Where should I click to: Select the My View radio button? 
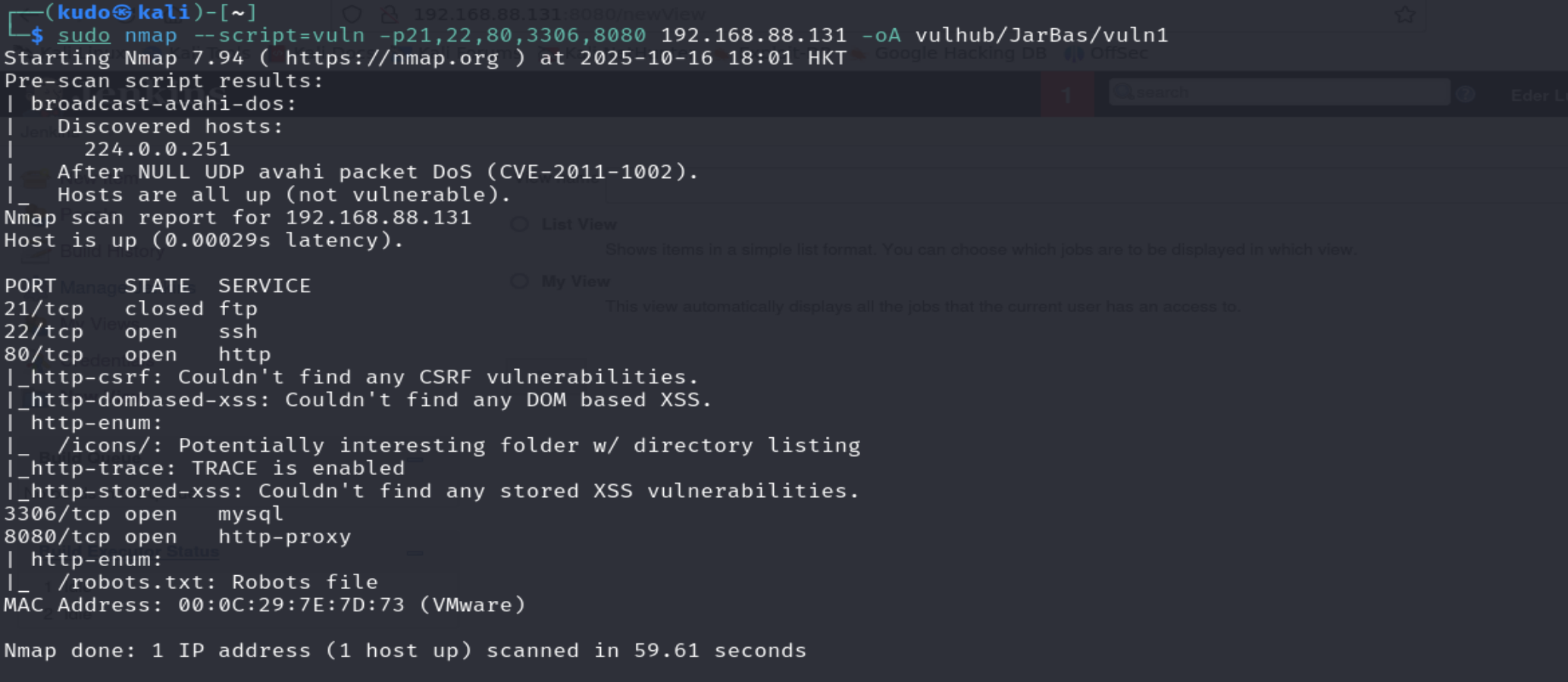520,281
